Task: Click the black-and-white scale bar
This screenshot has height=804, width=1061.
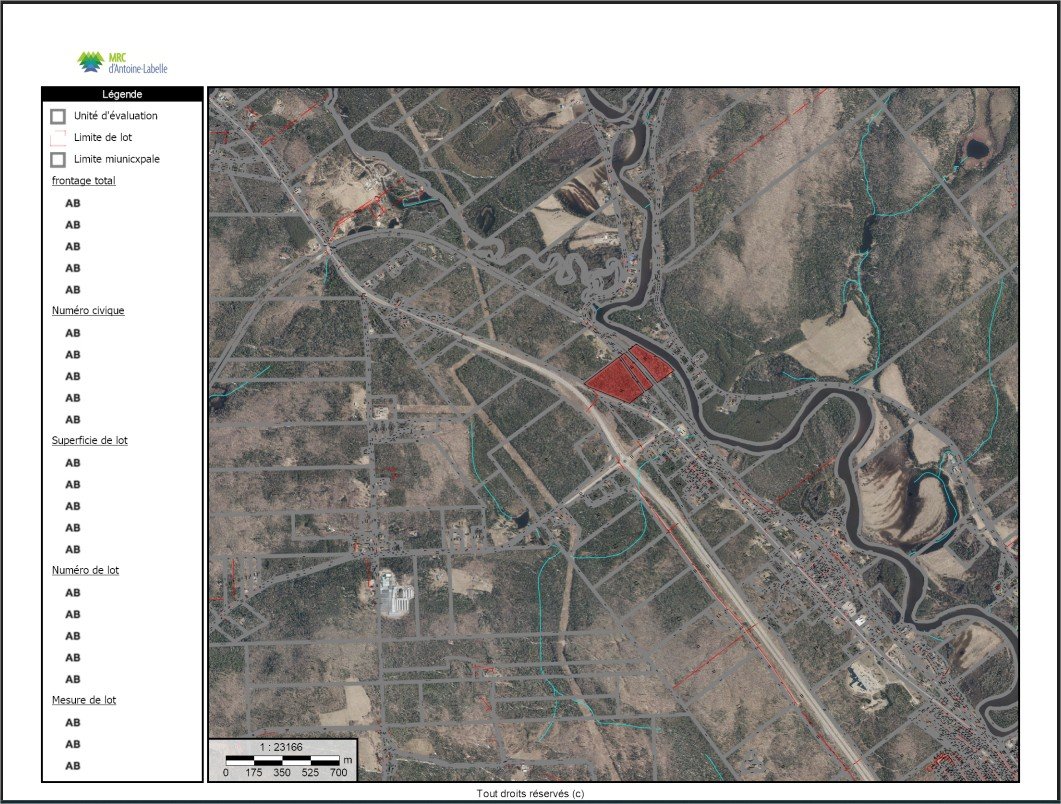Action: pos(282,761)
